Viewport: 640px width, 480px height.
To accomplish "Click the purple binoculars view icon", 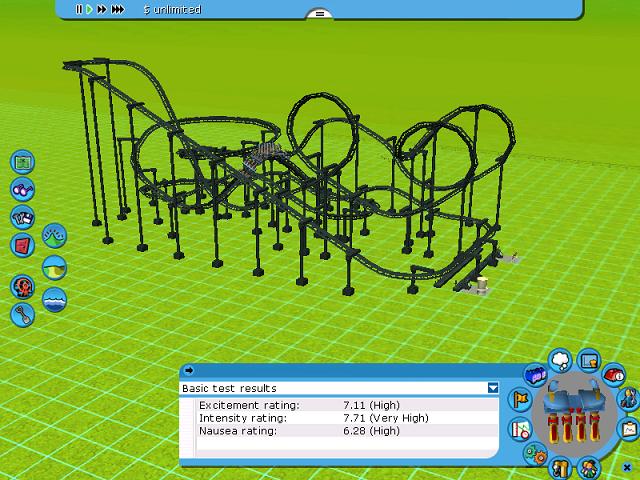I will (x=22, y=189).
